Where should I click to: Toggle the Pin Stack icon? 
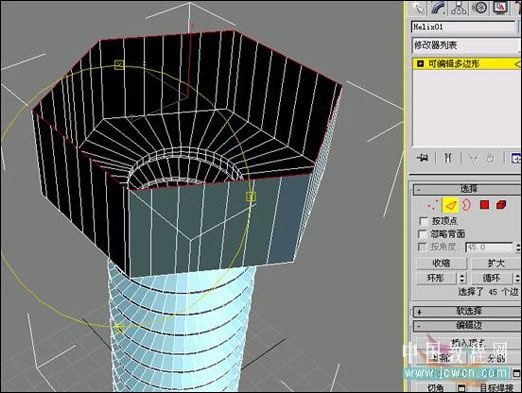pyautogui.click(x=422, y=158)
